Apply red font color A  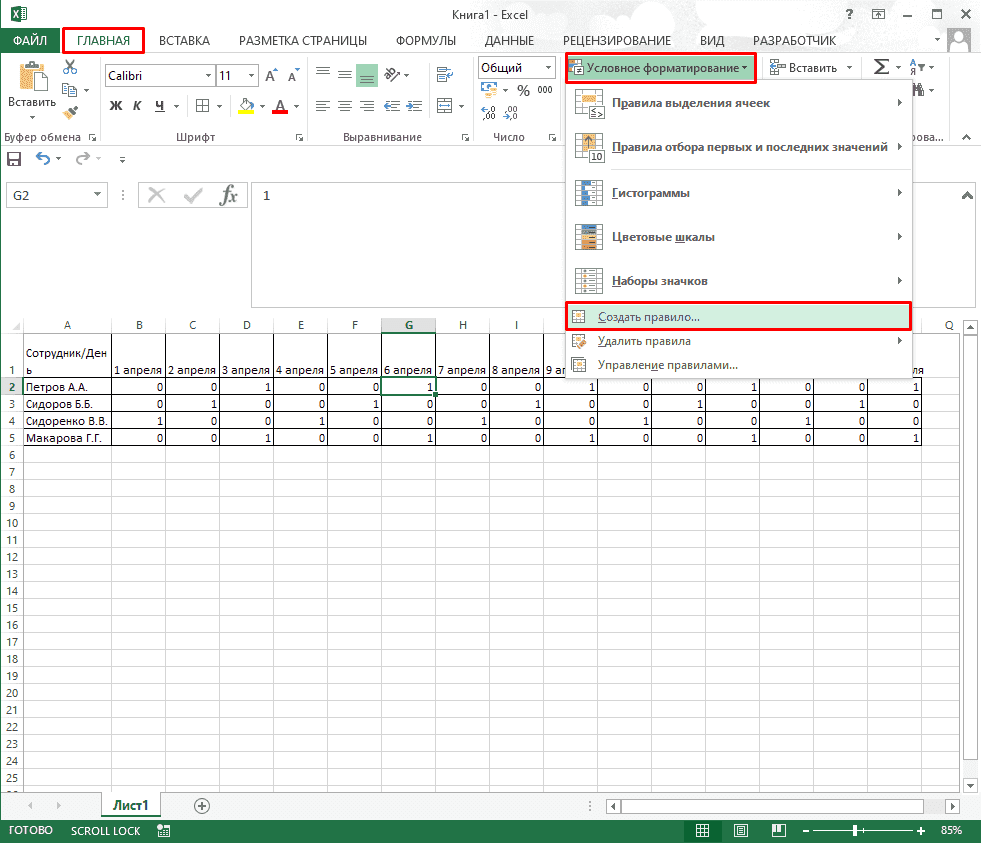pos(280,106)
